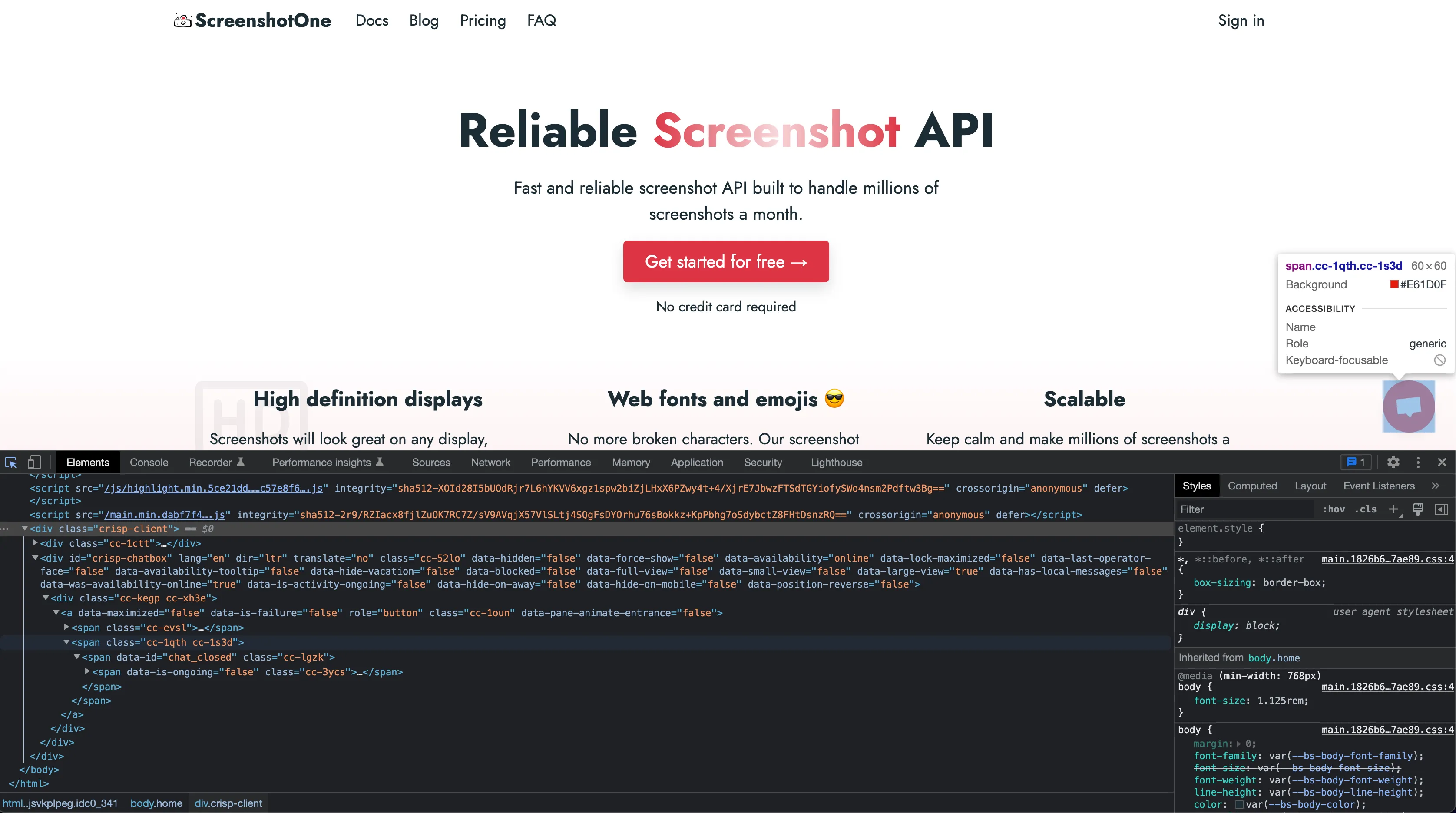Select the inspect element icon
1456x813 pixels.
coord(11,462)
